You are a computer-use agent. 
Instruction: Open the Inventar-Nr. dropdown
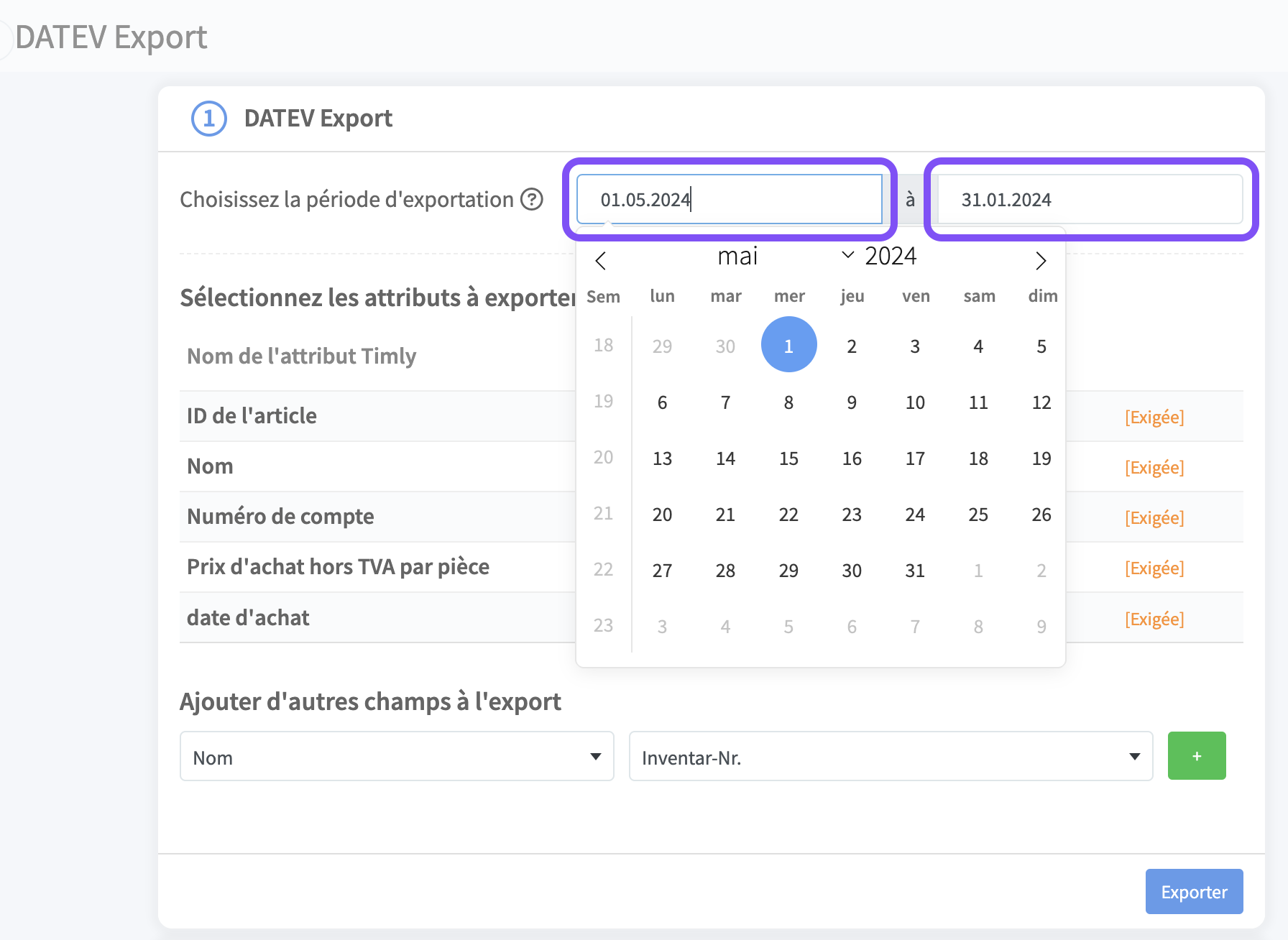click(x=891, y=756)
